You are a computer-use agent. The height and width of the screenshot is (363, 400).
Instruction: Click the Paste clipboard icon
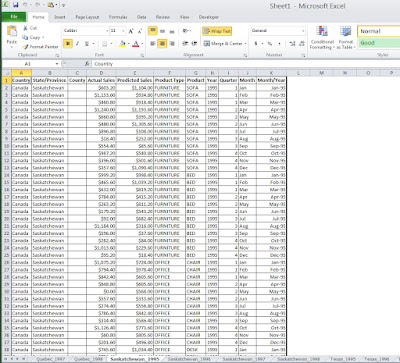tap(12, 31)
